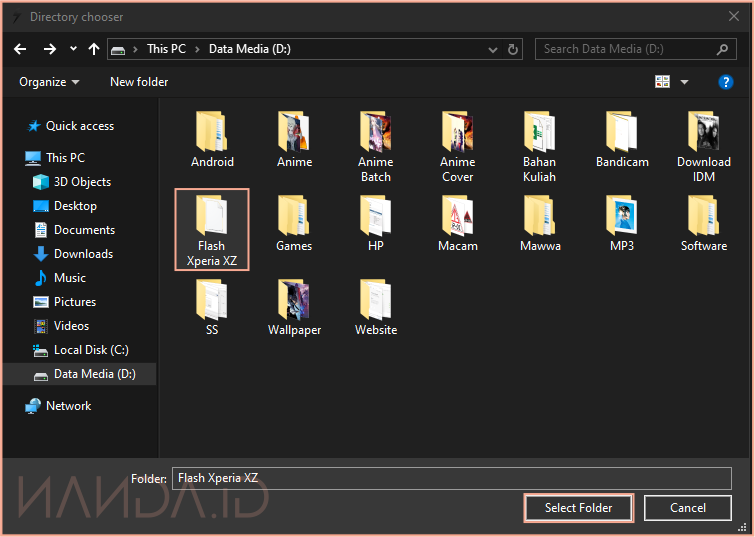Screen dimensions: 755x537
Task: Select the Anime Batch folder
Action: pos(376,147)
